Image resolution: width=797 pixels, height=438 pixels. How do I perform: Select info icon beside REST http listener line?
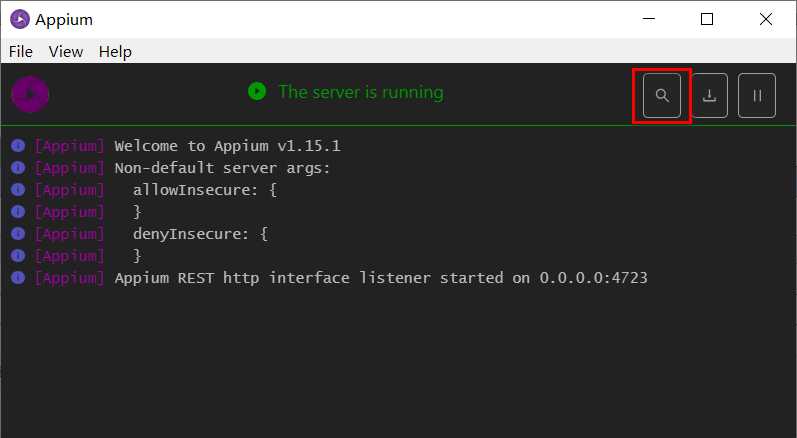point(18,277)
